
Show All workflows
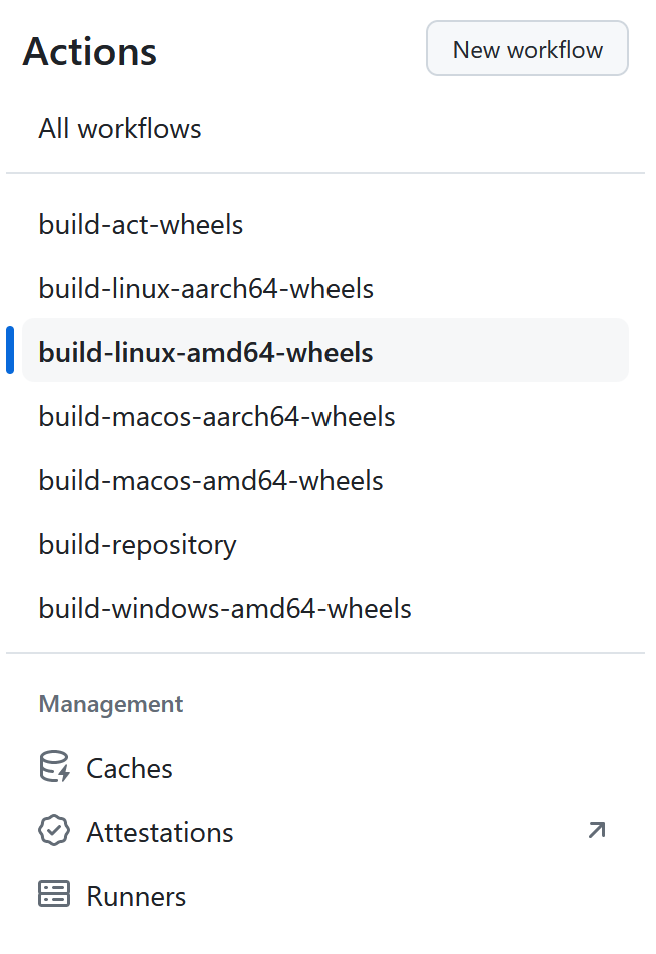pyautogui.click(x=120, y=129)
